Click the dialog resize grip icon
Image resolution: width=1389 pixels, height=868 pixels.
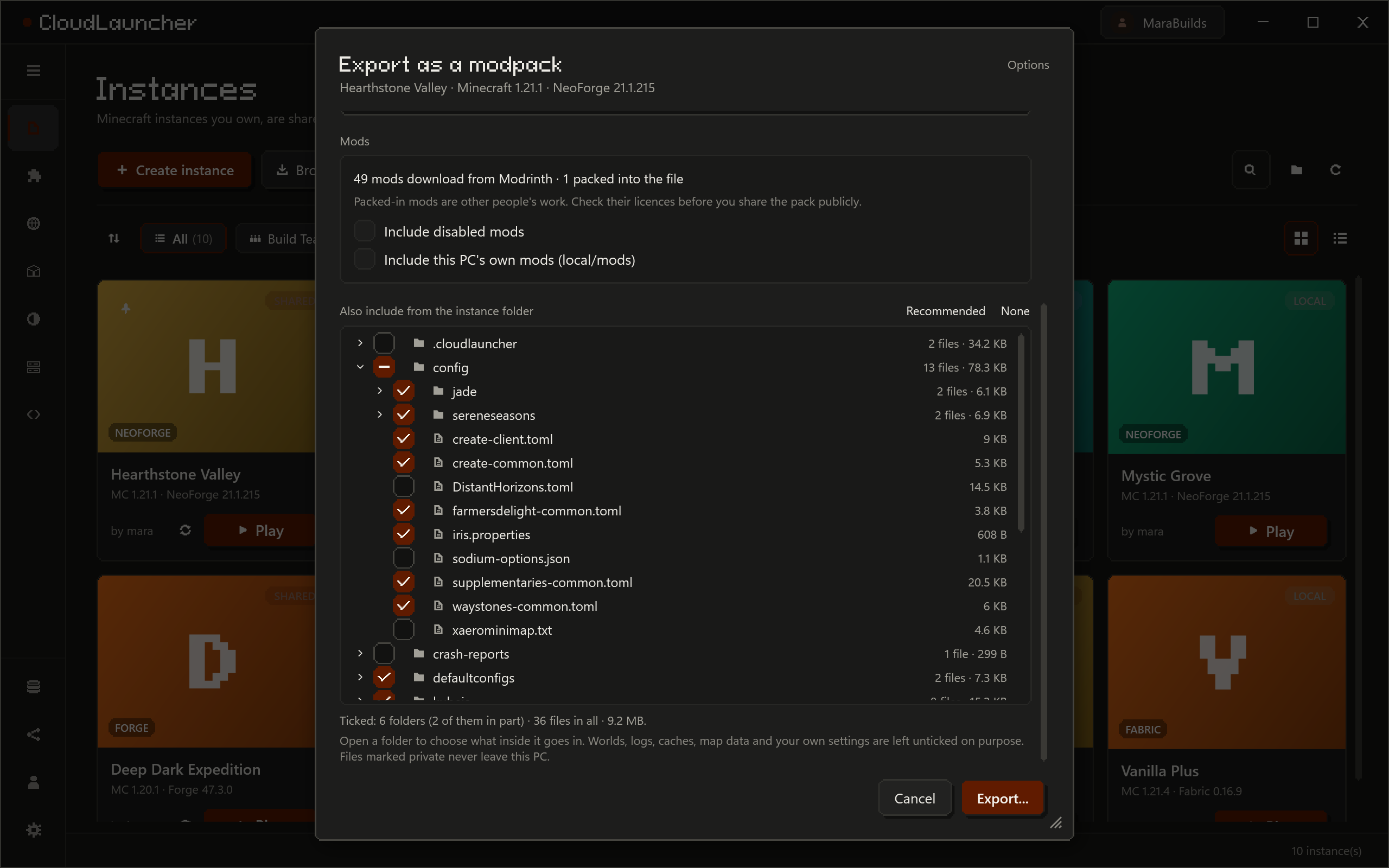click(x=1056, y=823)
